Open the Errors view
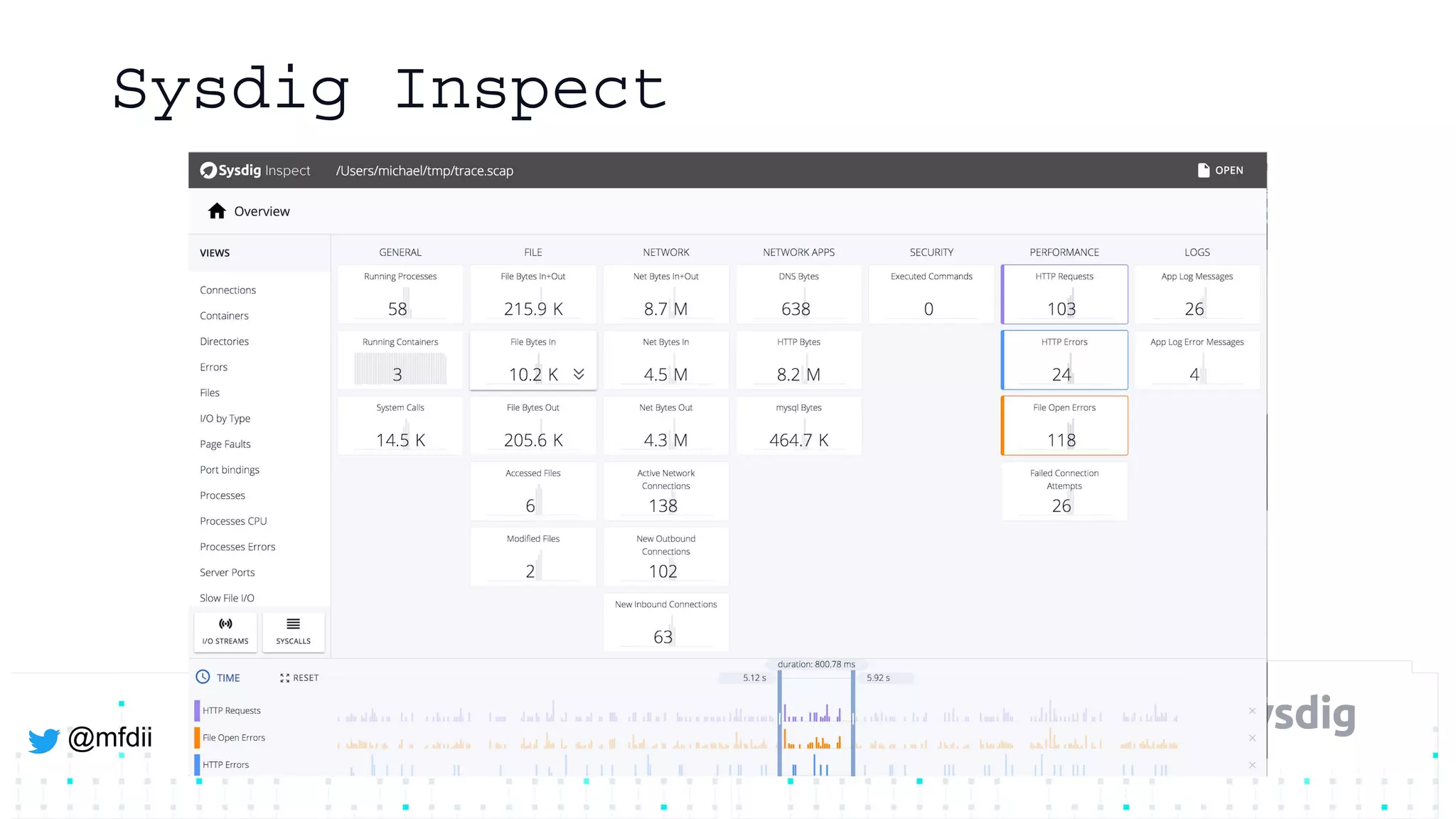1456x819 pixels. click(x=213, y=367)
